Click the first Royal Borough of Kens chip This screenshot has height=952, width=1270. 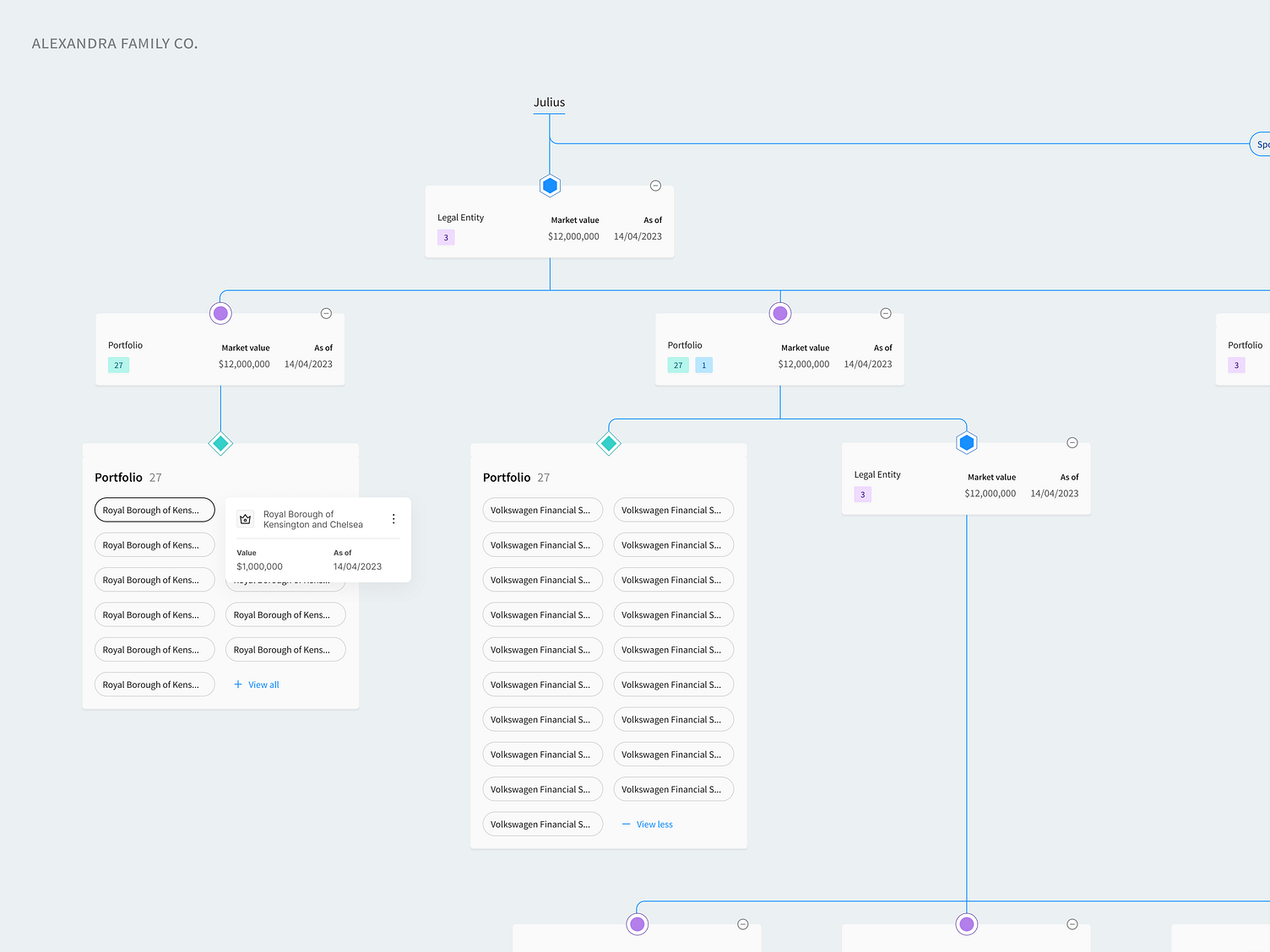click(x=154, y=510)
